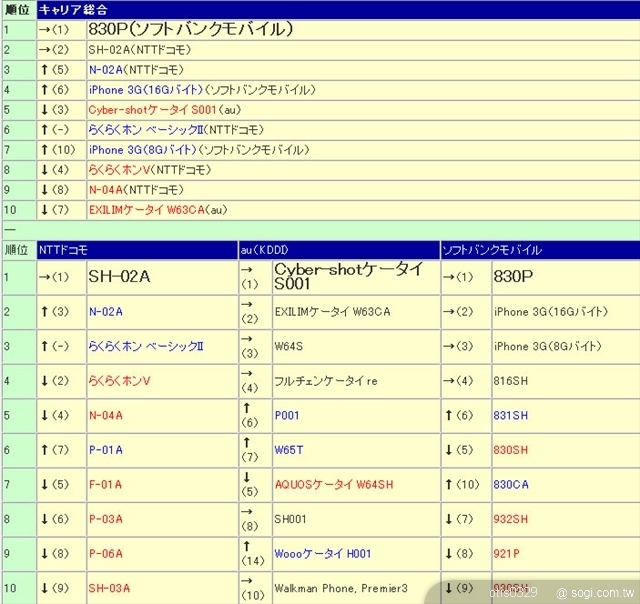Select 830CA in the SoftBank column
640x604 pixels.
(511, 485)
